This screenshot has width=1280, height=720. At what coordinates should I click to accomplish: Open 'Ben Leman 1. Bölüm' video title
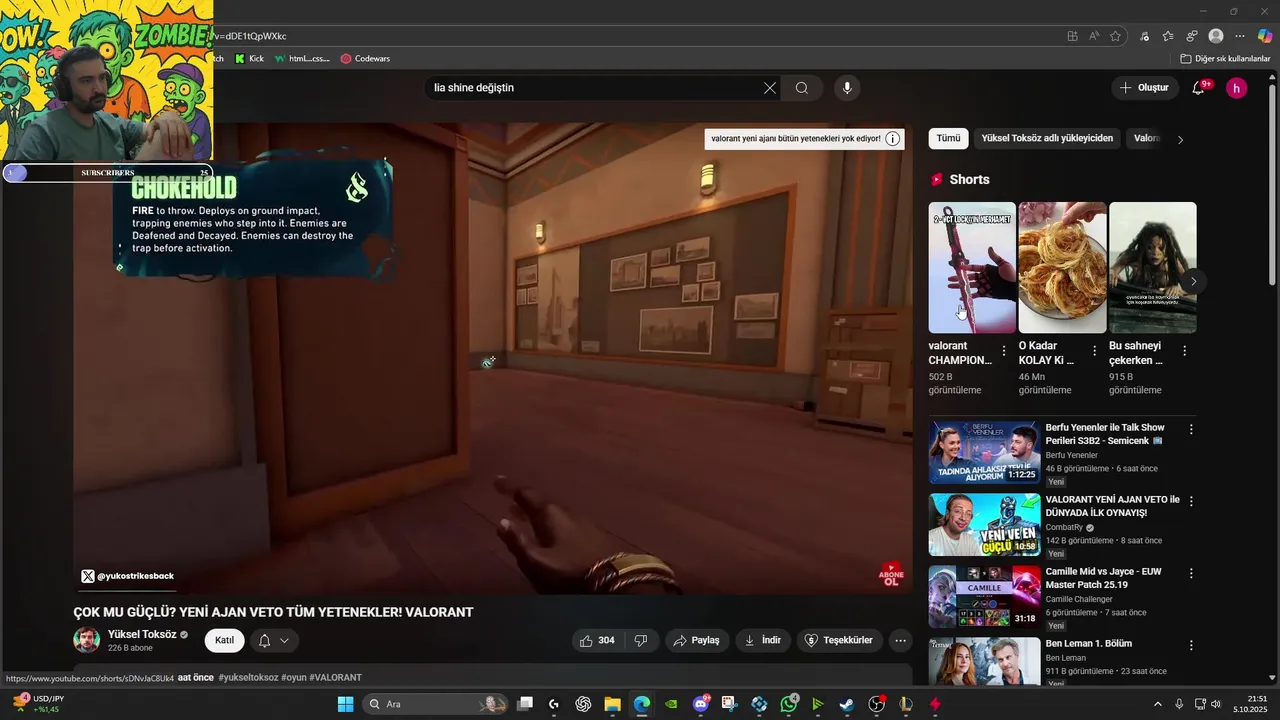point(1089,644)
